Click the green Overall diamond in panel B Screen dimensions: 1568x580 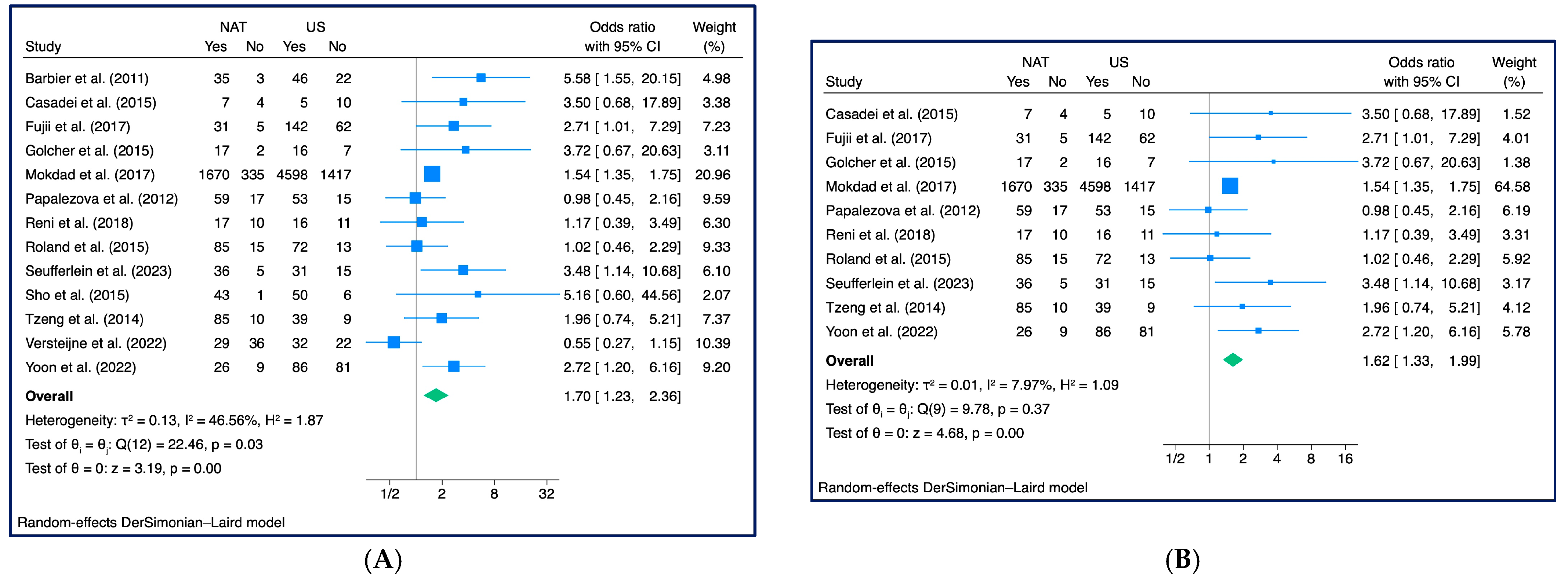pos(1233,360)
